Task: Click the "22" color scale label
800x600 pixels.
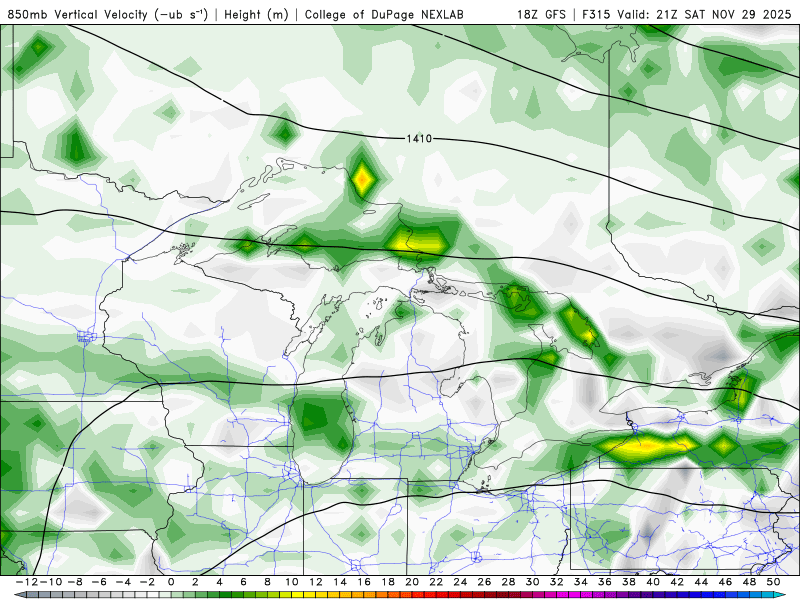Action: tap(436, 582)
